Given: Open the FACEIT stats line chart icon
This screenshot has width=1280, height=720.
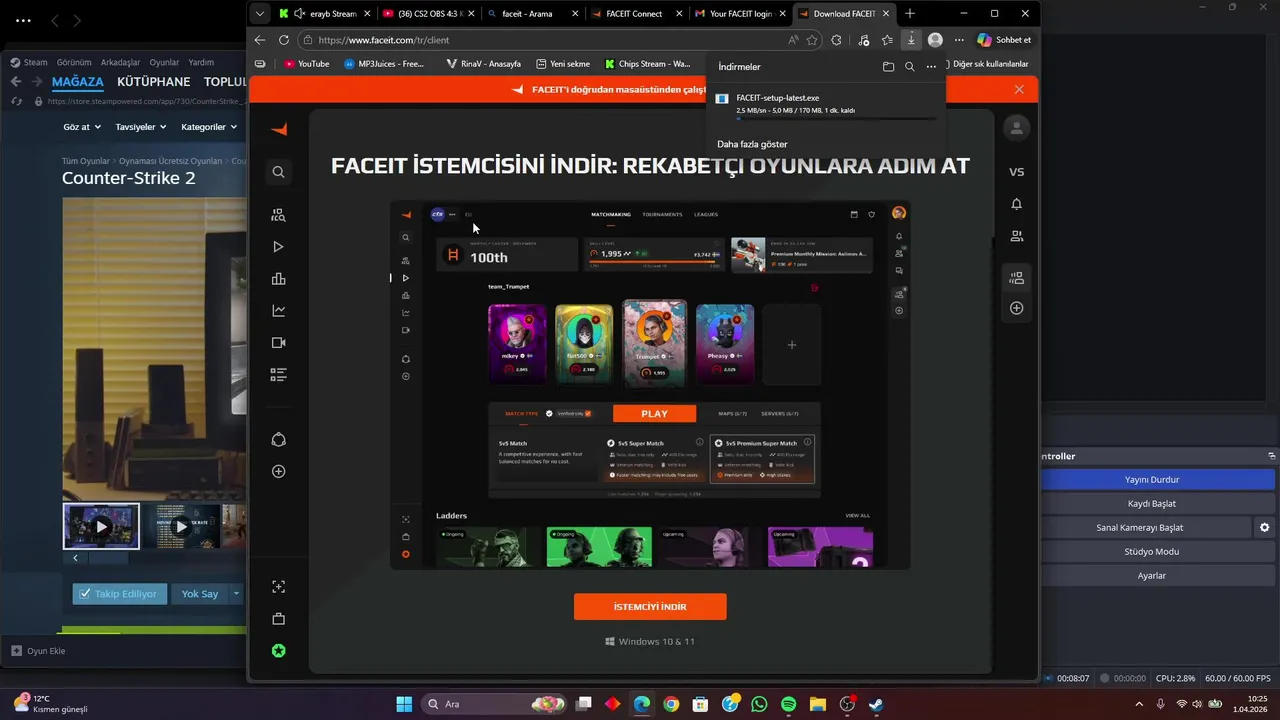Looking at the screenshot, I should click(278, 311).
